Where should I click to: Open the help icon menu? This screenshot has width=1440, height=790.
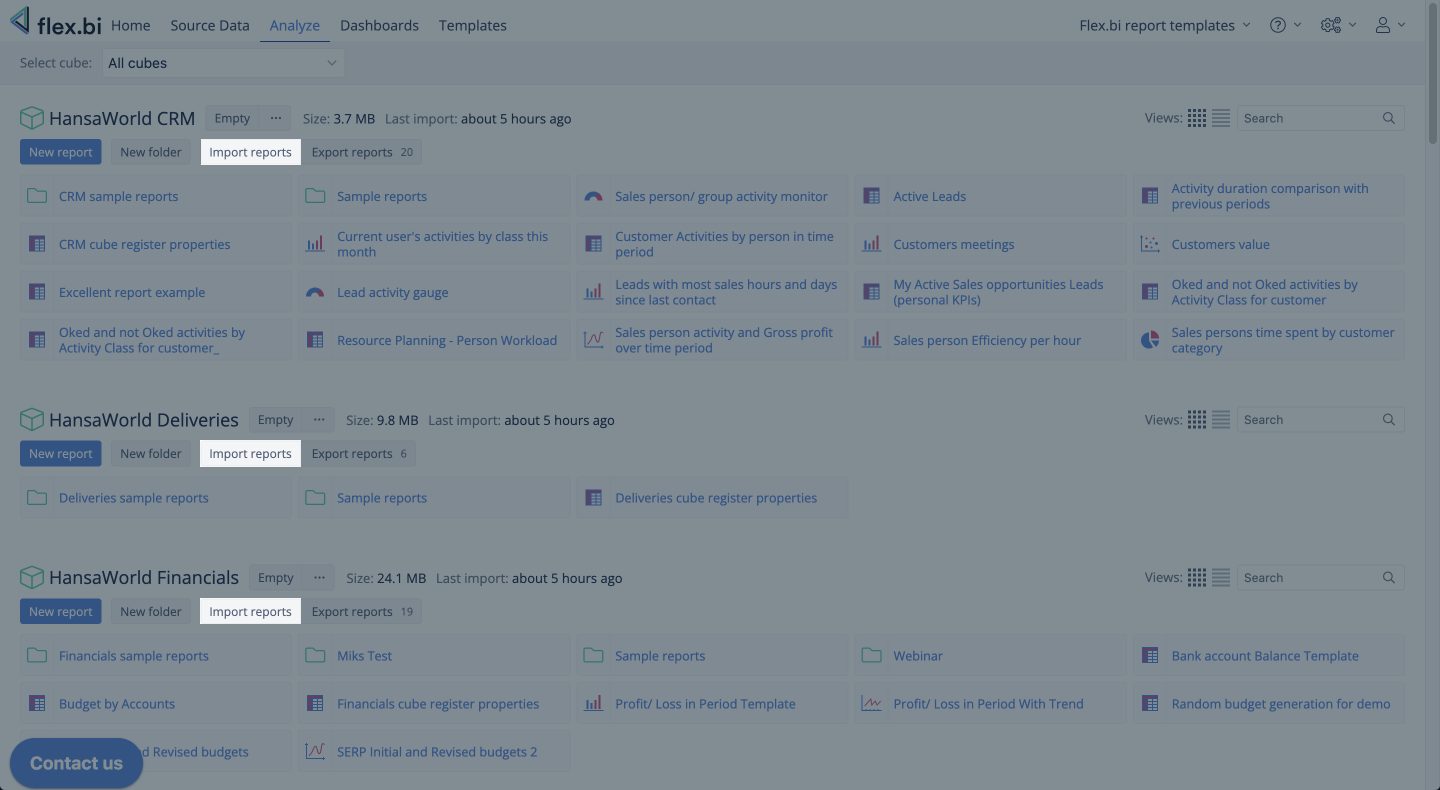[x=1284, y=26]
